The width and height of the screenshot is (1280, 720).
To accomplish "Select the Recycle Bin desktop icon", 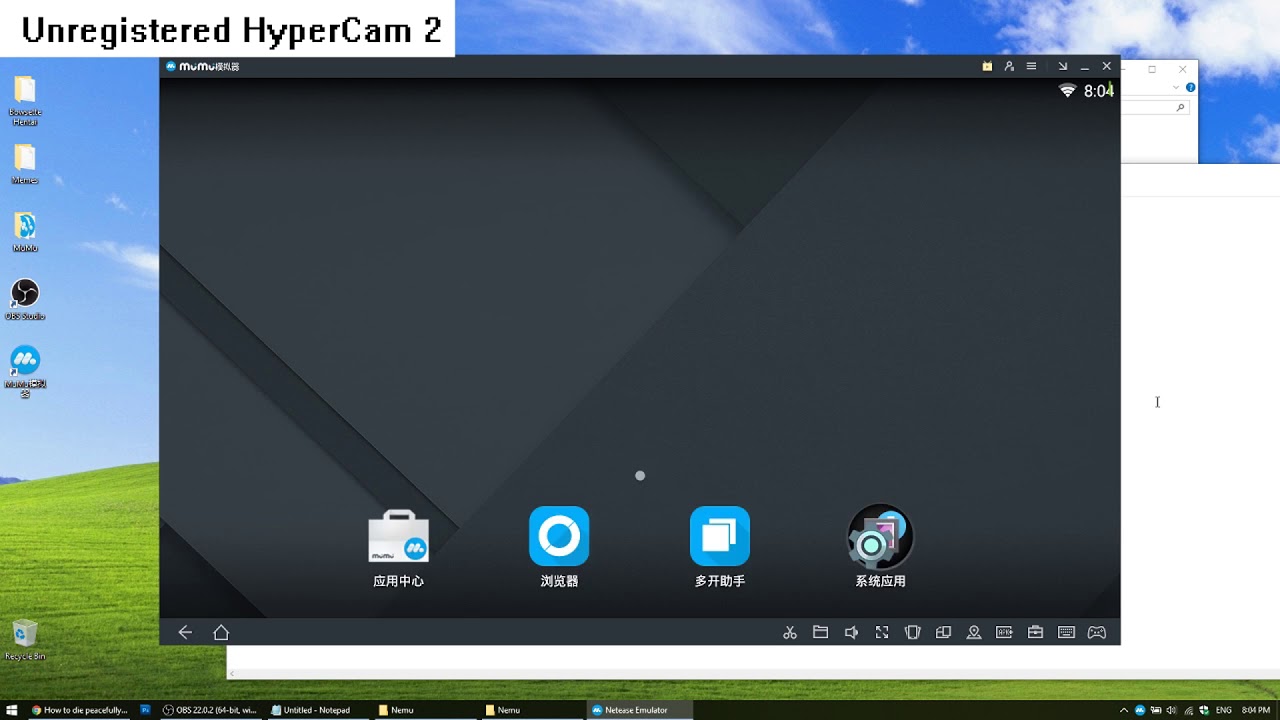I will (25, 639).
